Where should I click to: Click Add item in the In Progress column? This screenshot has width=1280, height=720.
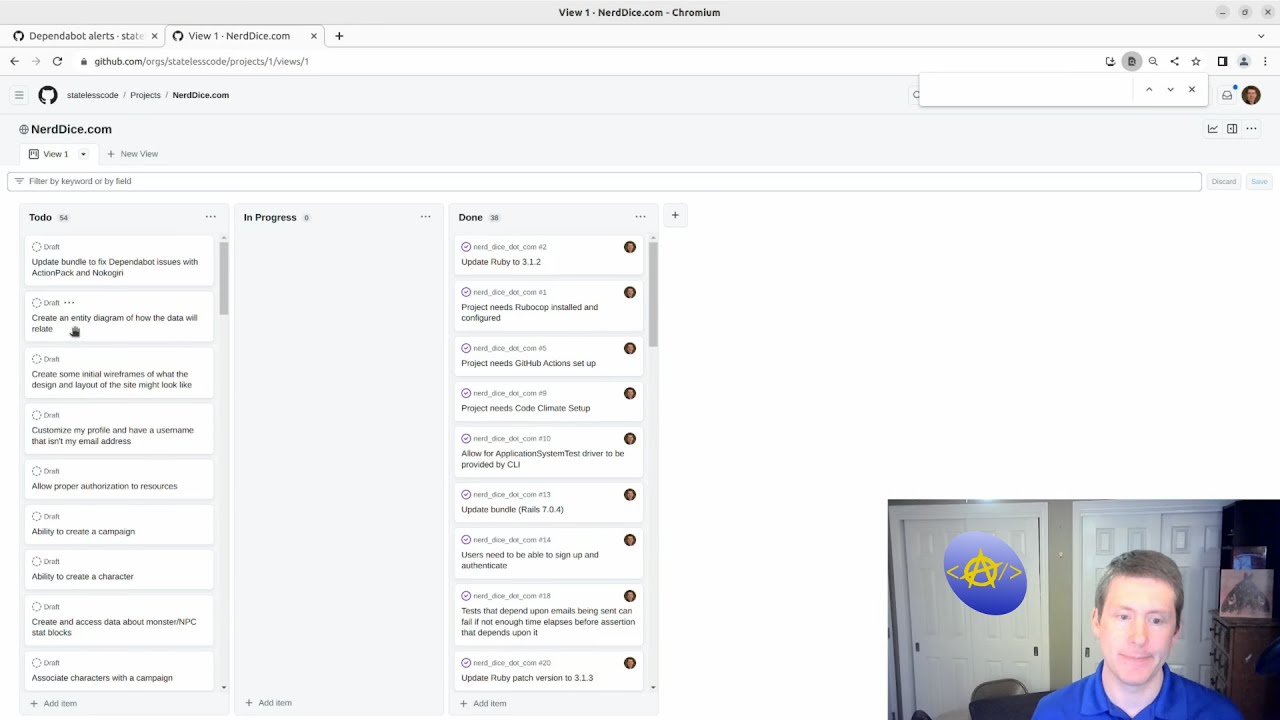click(x=269, y=703)
